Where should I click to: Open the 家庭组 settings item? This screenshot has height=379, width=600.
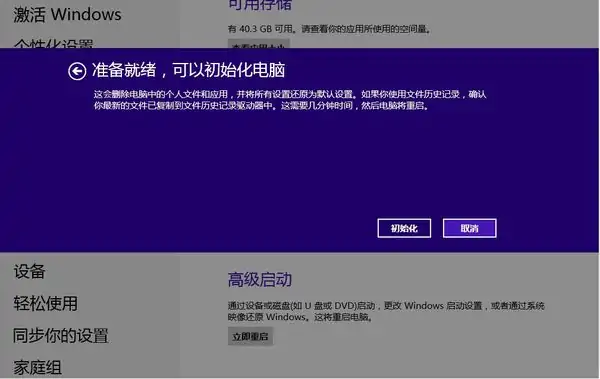[x=38, y=368]
